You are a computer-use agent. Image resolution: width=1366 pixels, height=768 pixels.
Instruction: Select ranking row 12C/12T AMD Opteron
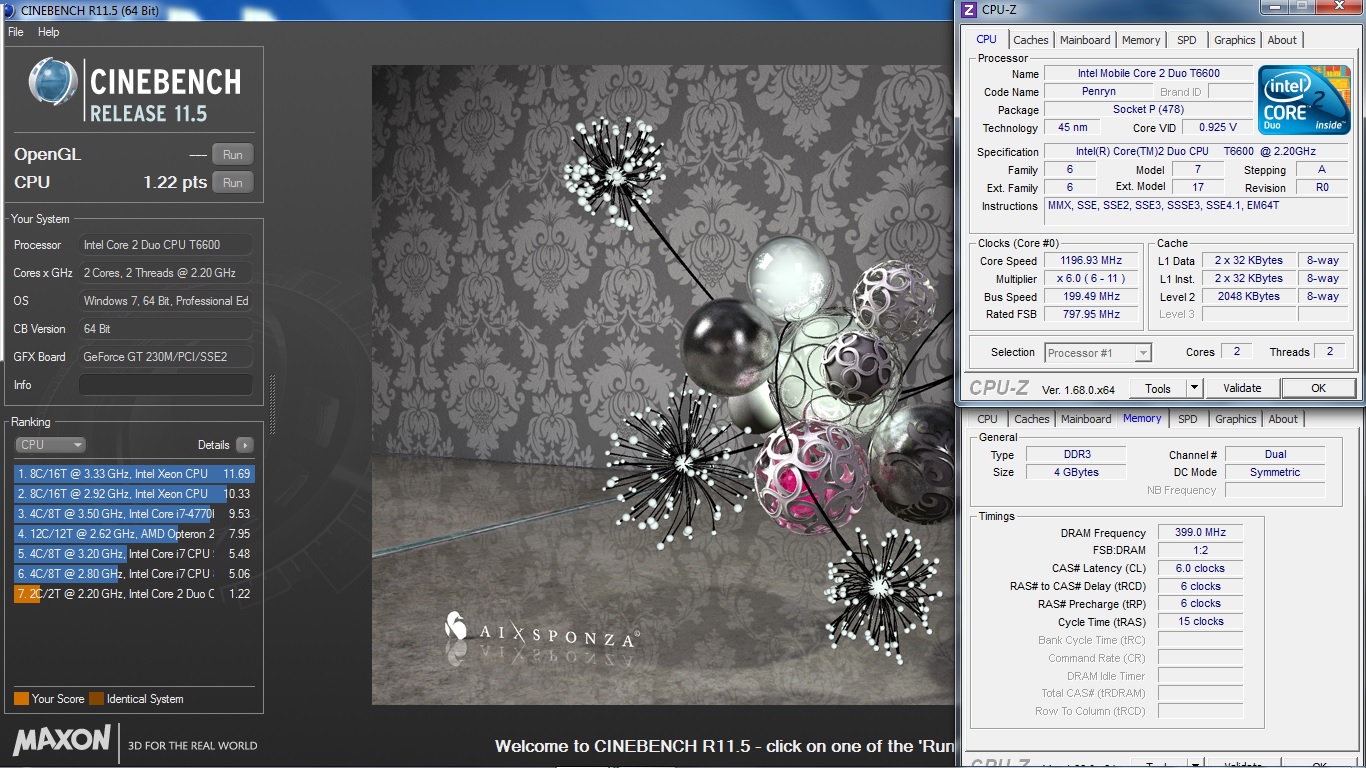(134, 534)
